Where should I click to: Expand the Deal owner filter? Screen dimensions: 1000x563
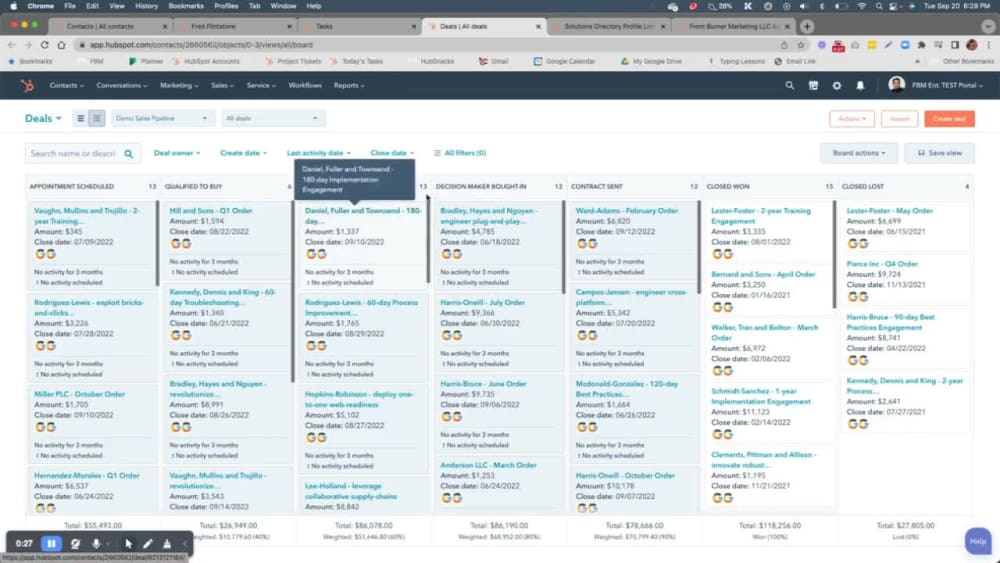click(177, 153)
